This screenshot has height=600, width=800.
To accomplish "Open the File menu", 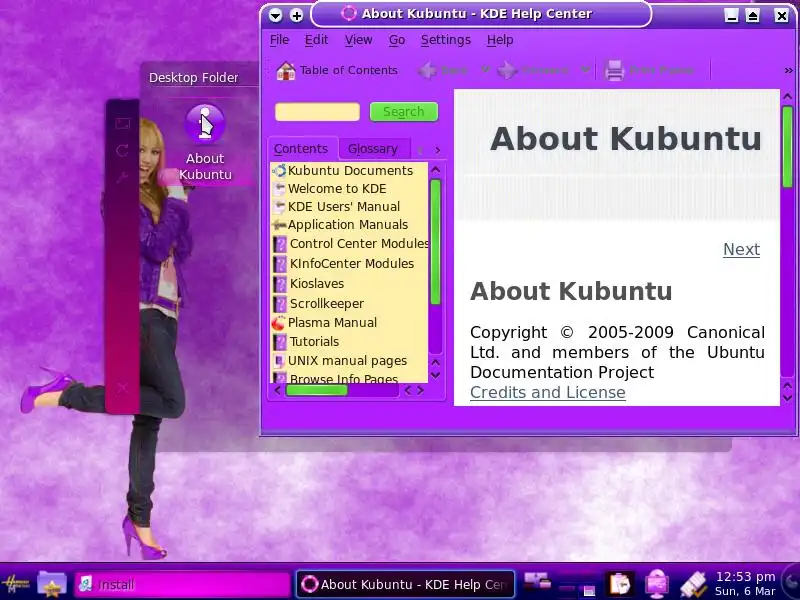I will tap(279, 40).
